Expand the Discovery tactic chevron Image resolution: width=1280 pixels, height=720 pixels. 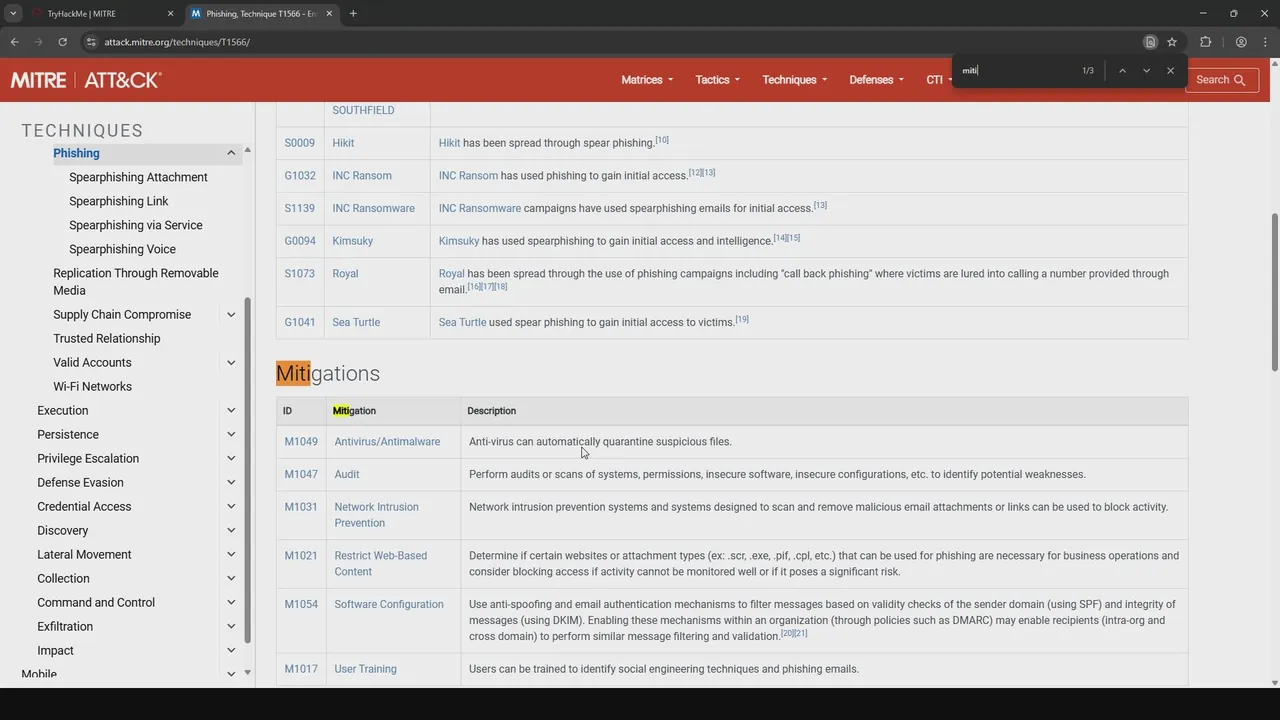[x=231, y=530]
